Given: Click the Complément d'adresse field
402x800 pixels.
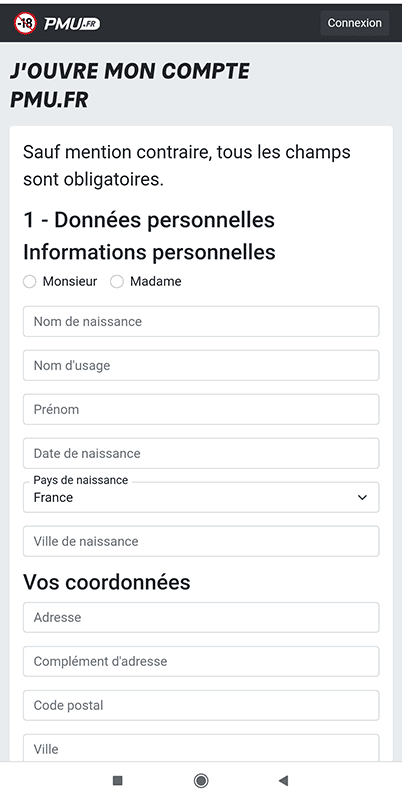Looking at the screenshot, I should [x=201, y=661].
